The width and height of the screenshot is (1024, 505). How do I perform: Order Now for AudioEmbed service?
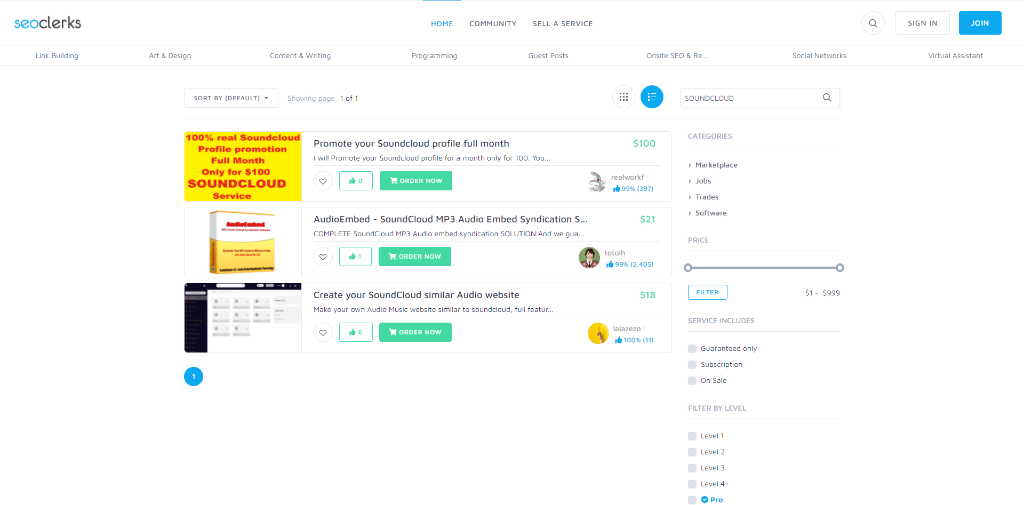pos(415,257)
